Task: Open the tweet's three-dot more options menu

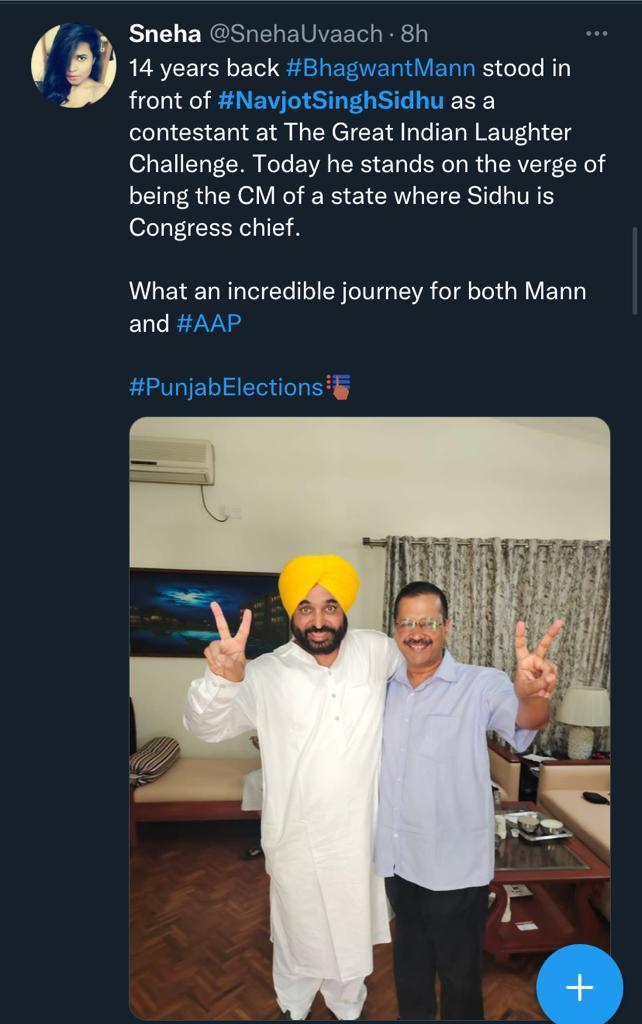Action: [596, 34]
